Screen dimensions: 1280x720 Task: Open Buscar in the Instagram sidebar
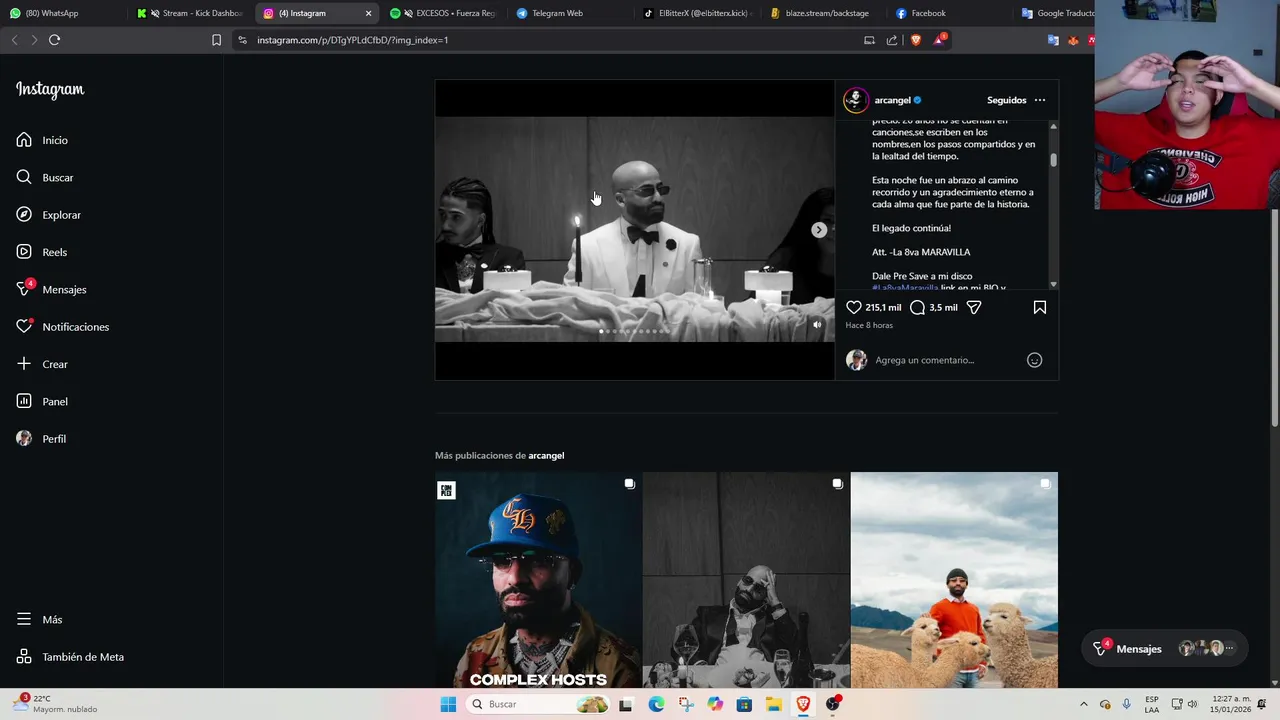pos(45,177)
